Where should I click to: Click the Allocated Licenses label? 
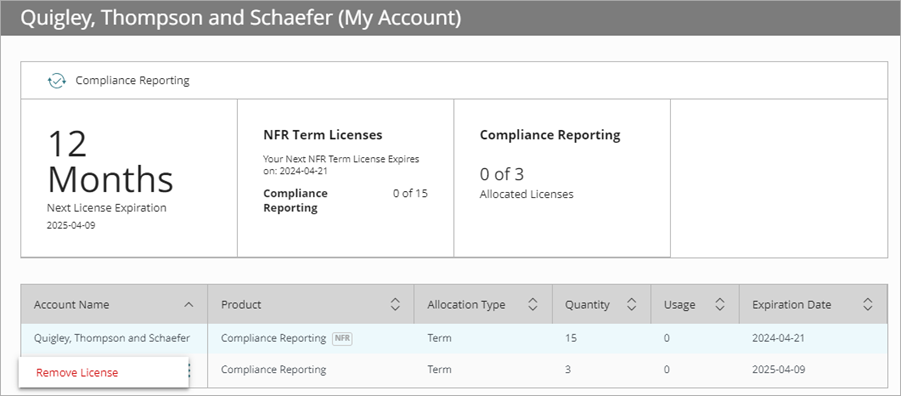[x=526, y=194]
